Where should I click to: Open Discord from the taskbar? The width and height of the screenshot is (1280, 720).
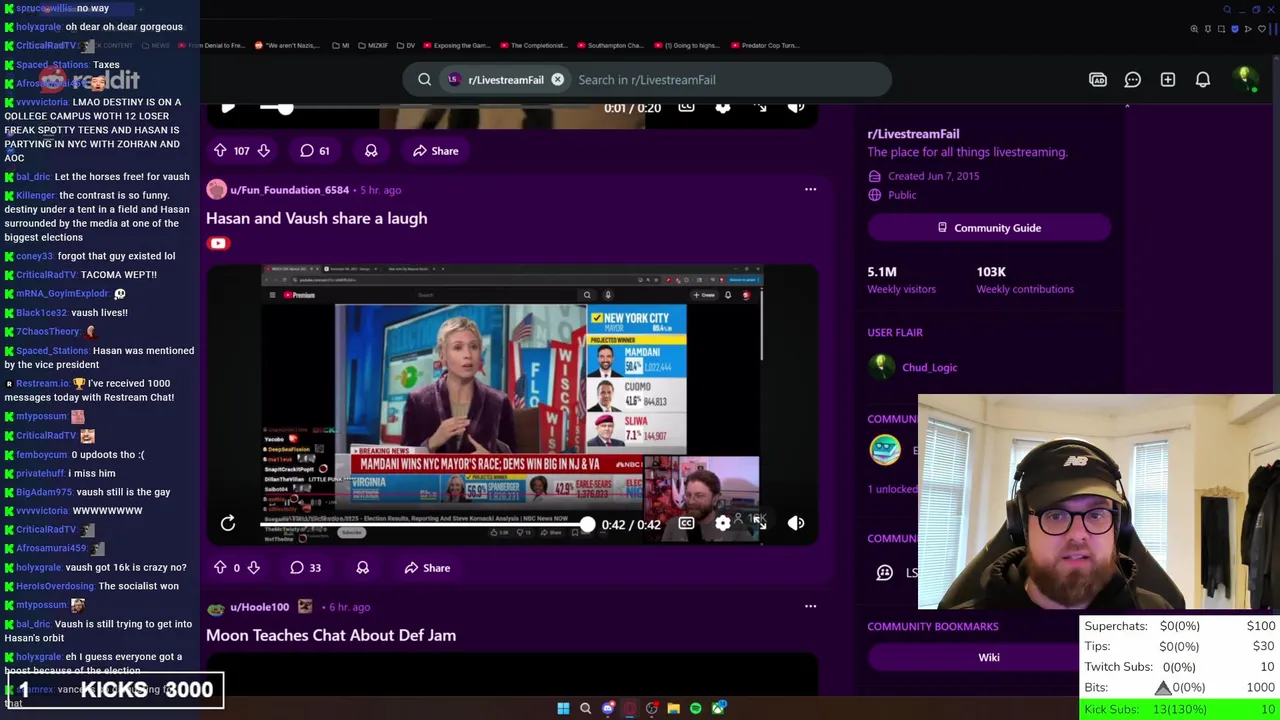607,708
